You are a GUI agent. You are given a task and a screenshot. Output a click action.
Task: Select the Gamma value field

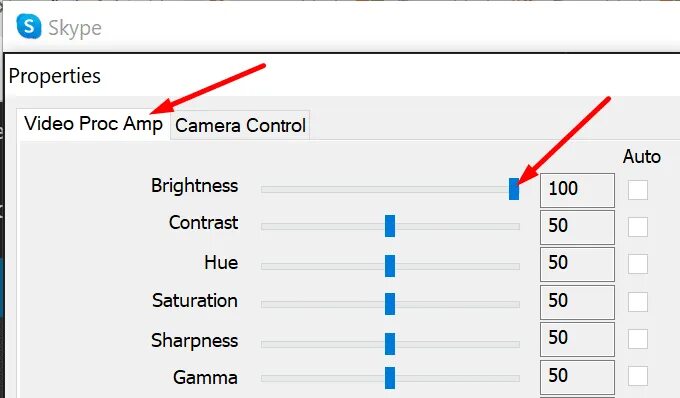[x=577, y=377]
